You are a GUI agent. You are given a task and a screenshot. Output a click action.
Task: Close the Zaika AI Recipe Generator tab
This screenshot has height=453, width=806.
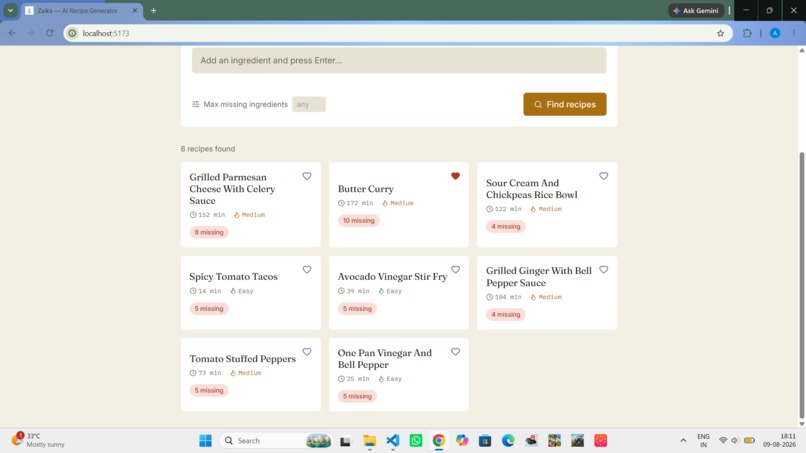[x=135, y=10]
